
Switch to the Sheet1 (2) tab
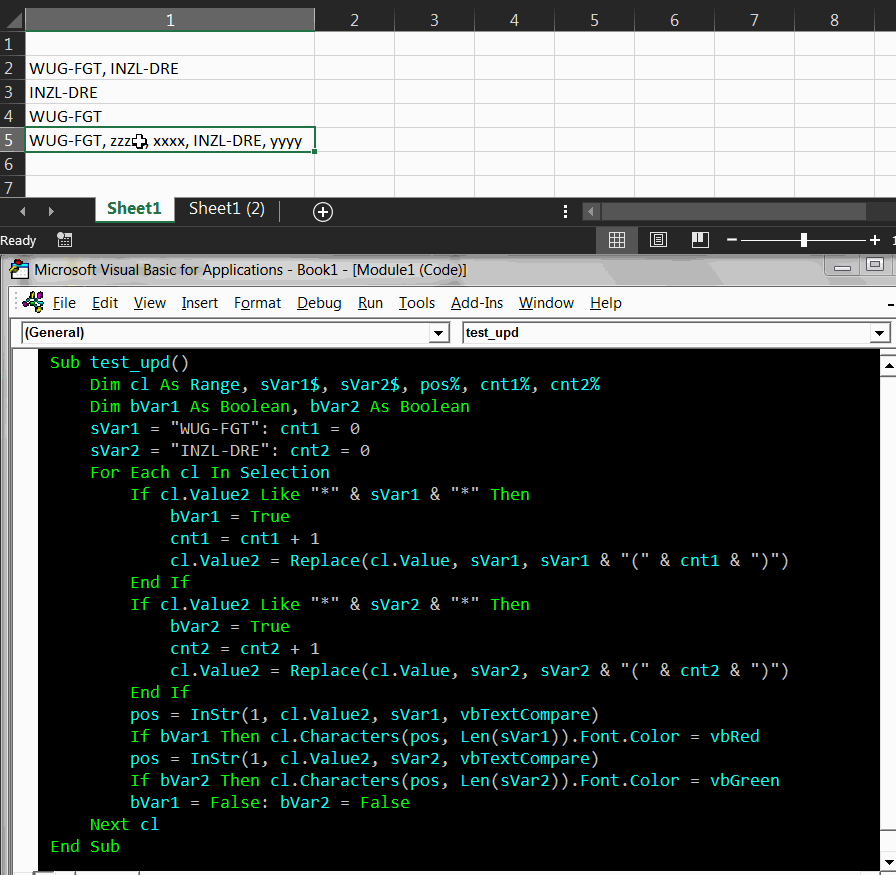click(x=227, y=210)
